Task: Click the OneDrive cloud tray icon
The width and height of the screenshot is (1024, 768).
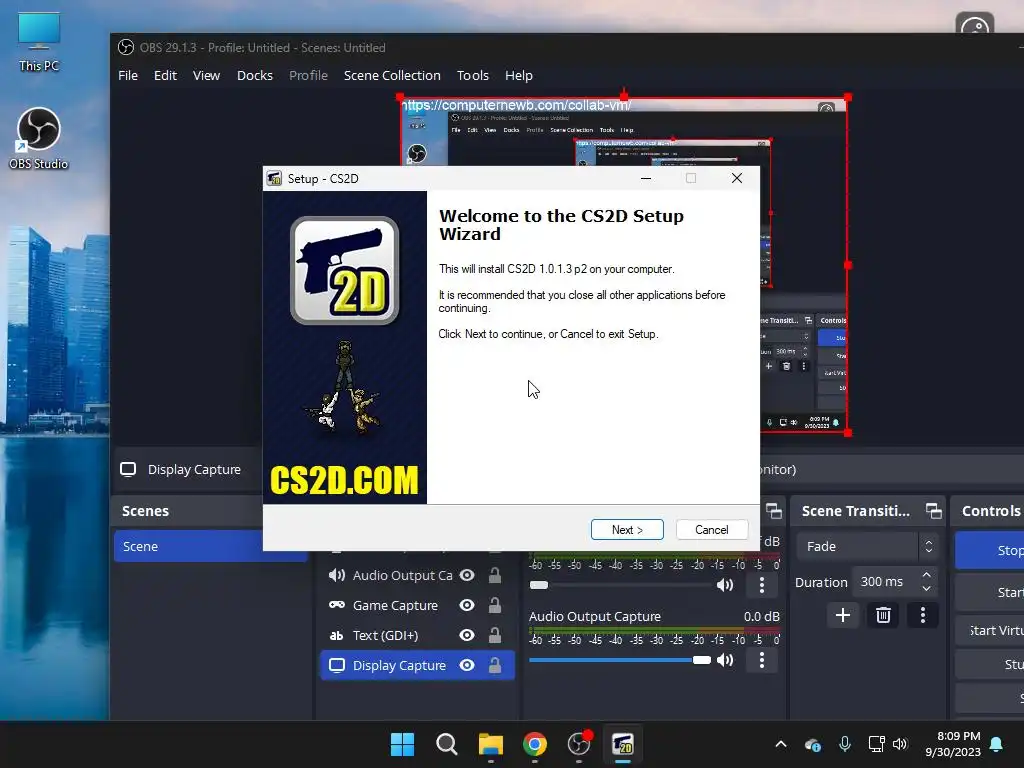Action: 813,744
